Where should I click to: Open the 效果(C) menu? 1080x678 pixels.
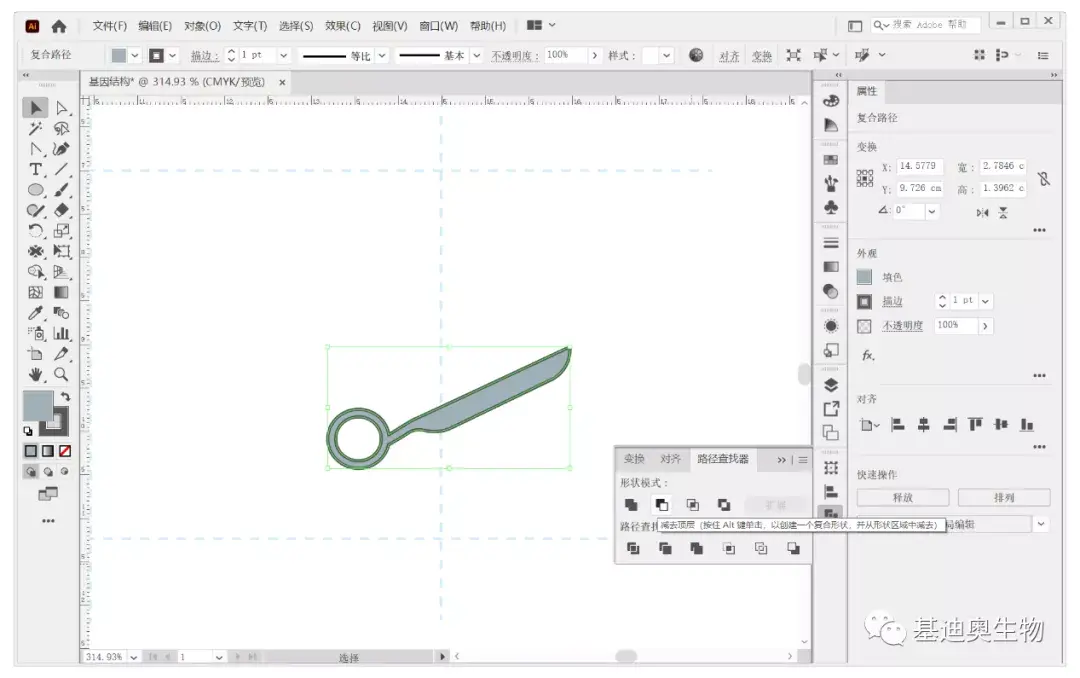[342, 25]
